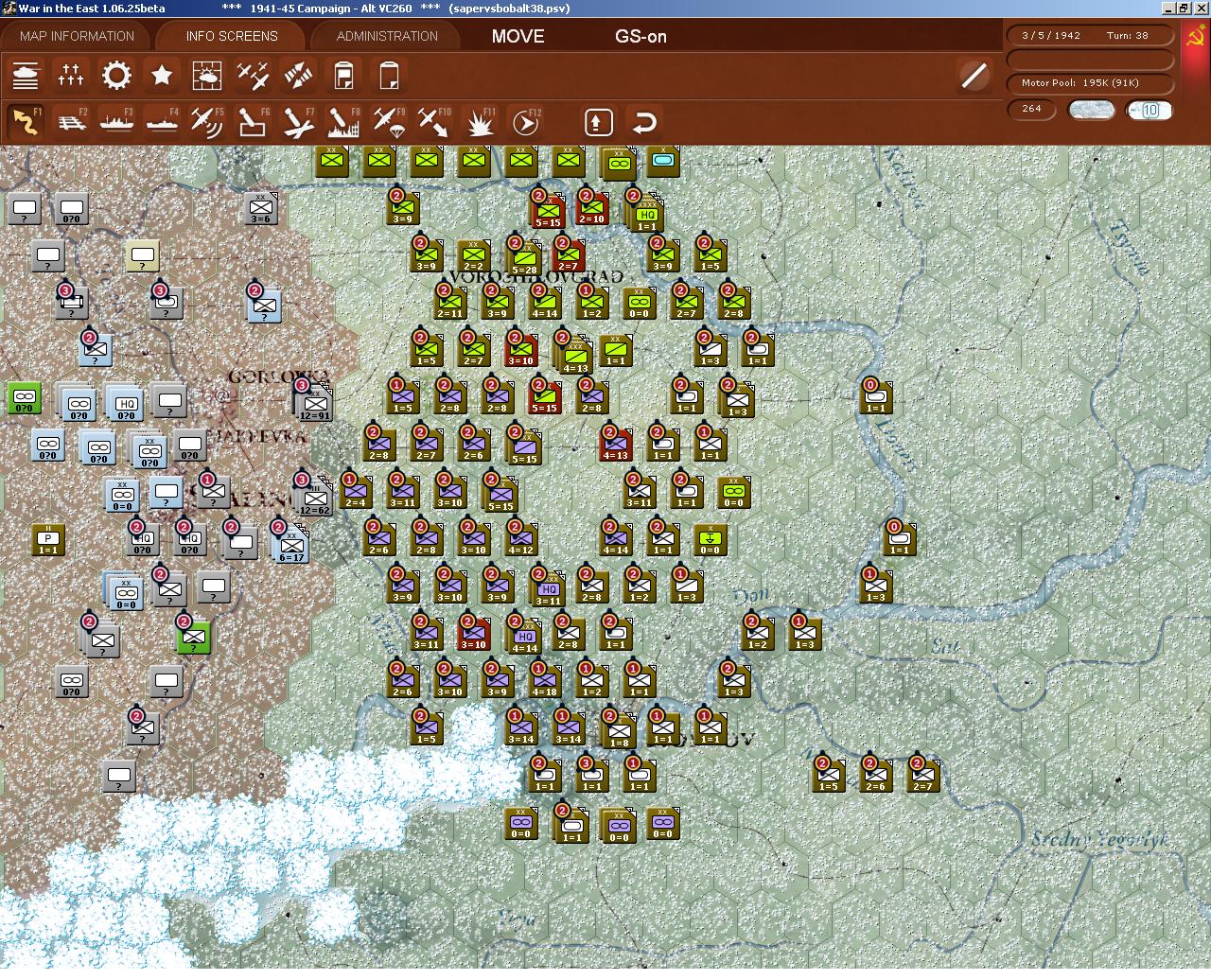The height and width of the screenshot is (980, 1211).
Task: Open the losses screen with cross markers
Action: [x=71, y=76]
